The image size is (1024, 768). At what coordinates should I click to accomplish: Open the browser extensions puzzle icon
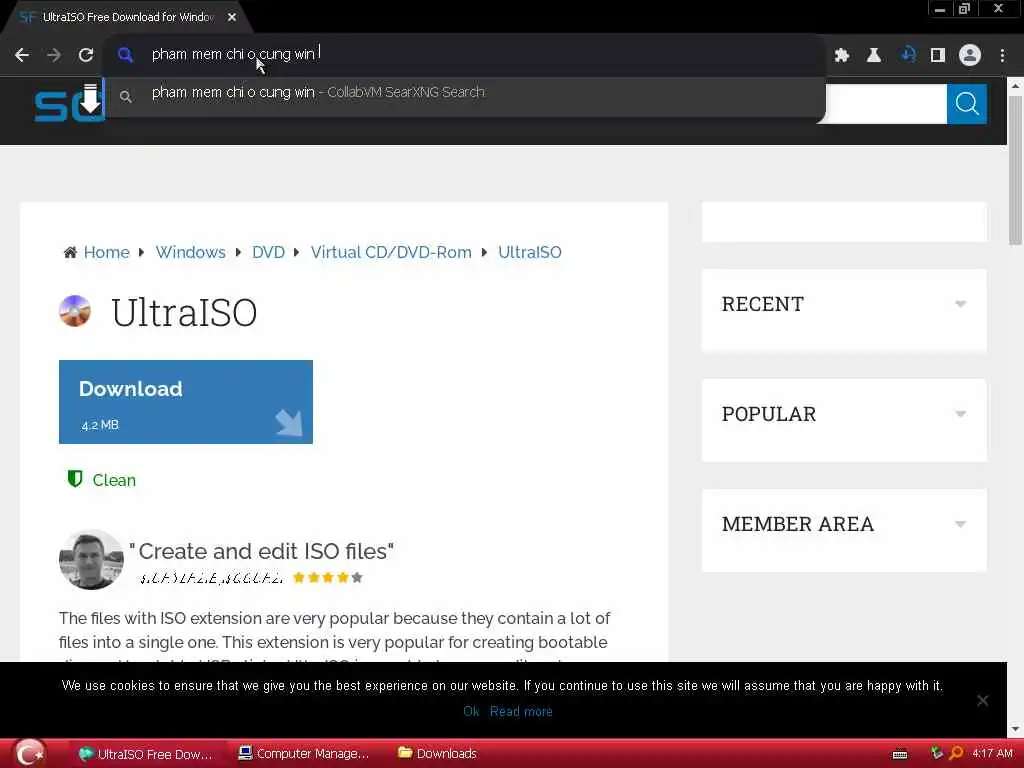[x=842, y=55]
